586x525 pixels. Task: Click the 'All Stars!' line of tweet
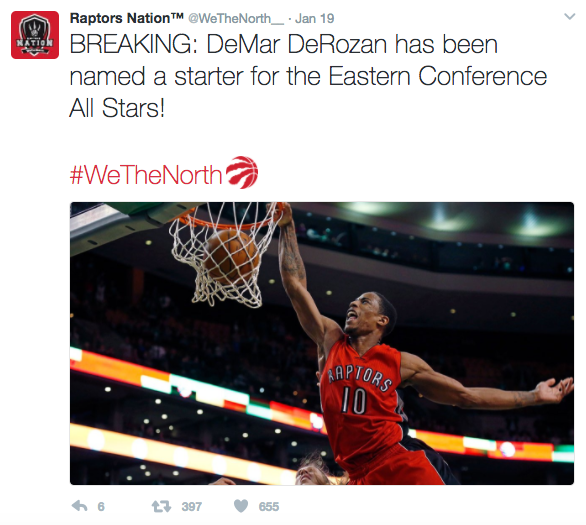(x=117, y=108)
